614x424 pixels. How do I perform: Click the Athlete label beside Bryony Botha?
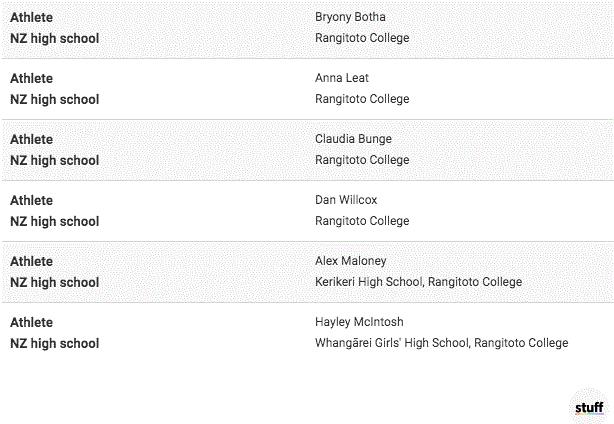pyautogui.click(x=32, y=17)
